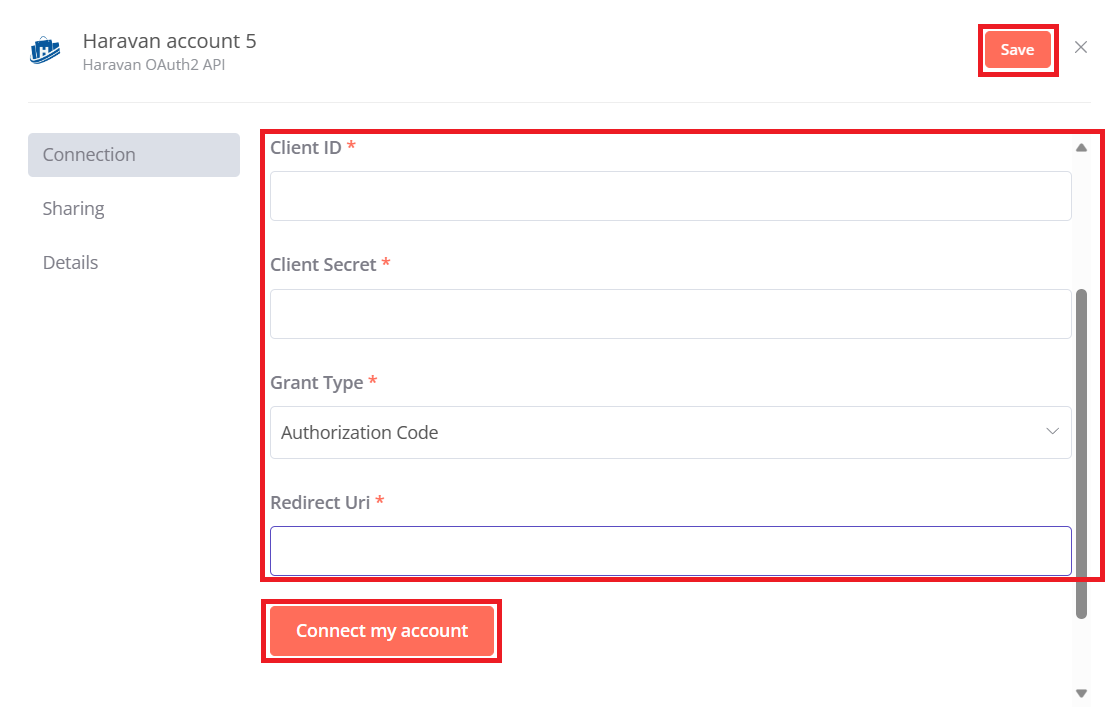Click the Client Secret label text
This screenshot has height=728, width=1117.
[323, 265]
